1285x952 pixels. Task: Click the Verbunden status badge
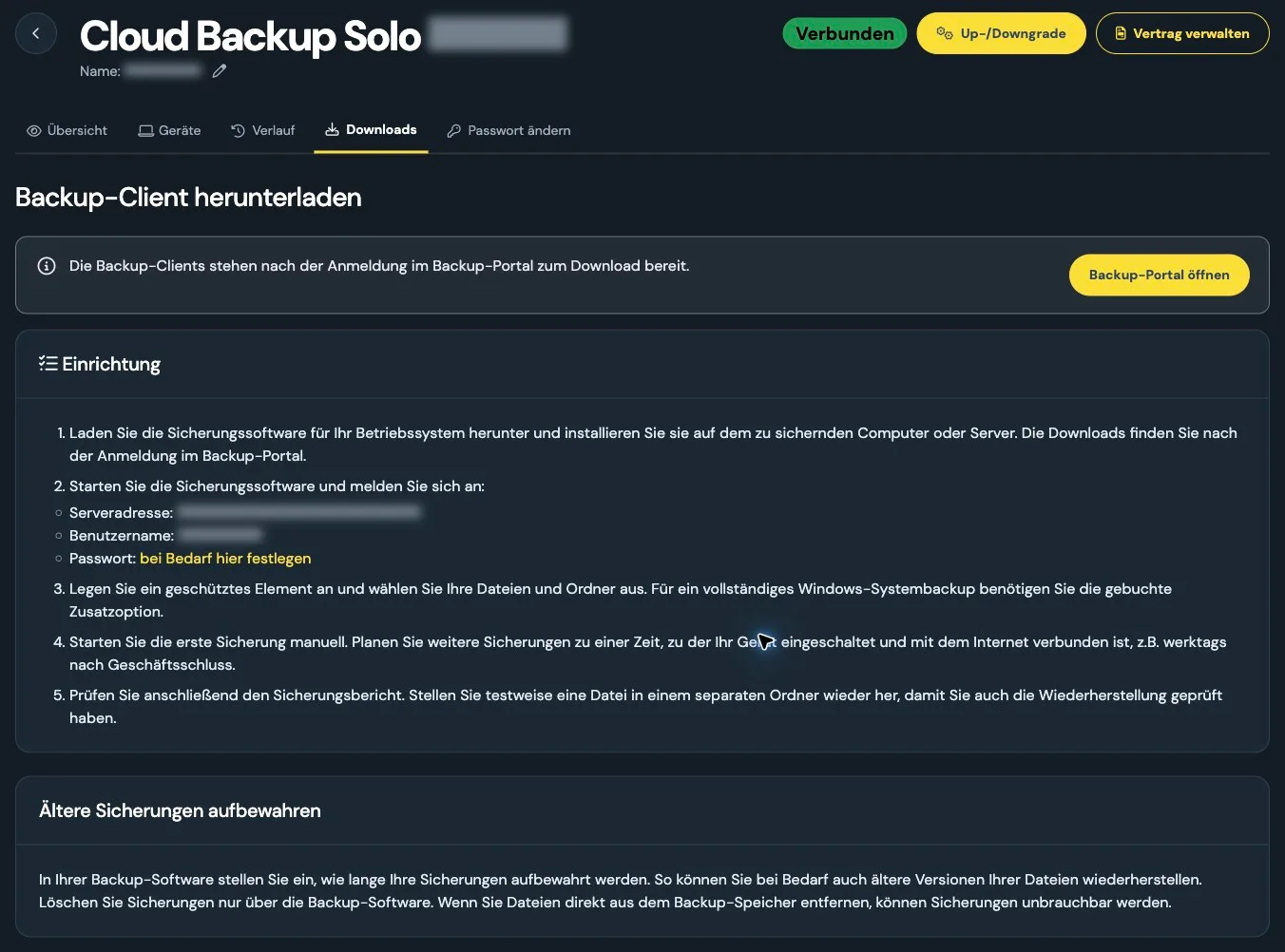click(x=844, y=33)
